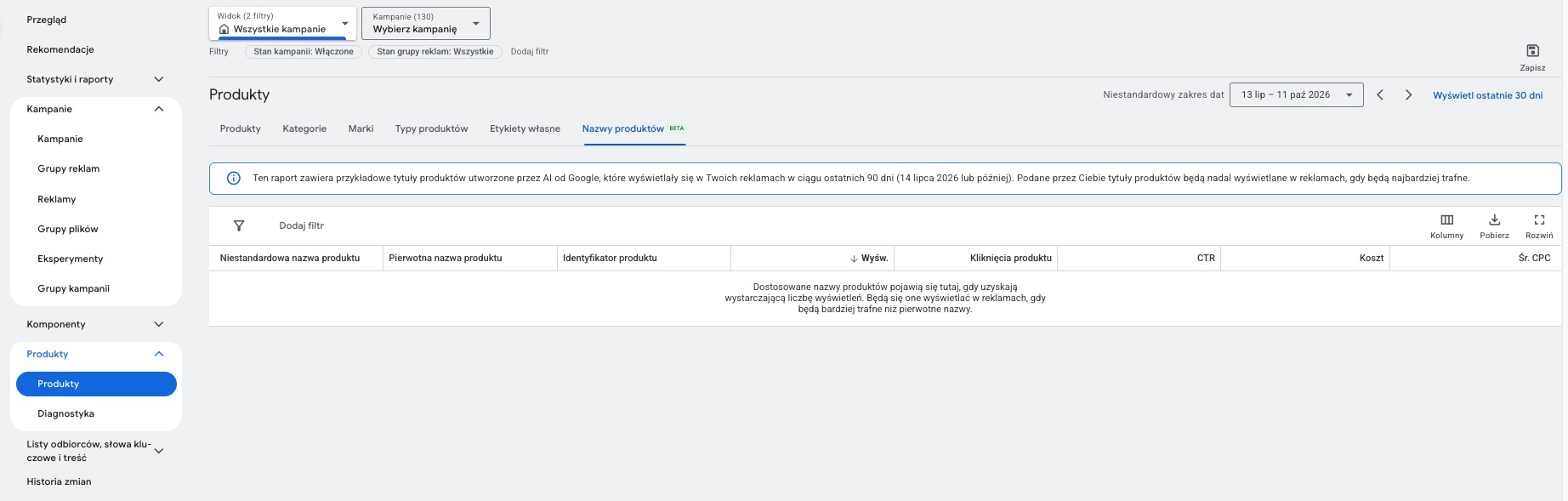Sort by Kliknięcia produktu column

tap(1011, 258)
